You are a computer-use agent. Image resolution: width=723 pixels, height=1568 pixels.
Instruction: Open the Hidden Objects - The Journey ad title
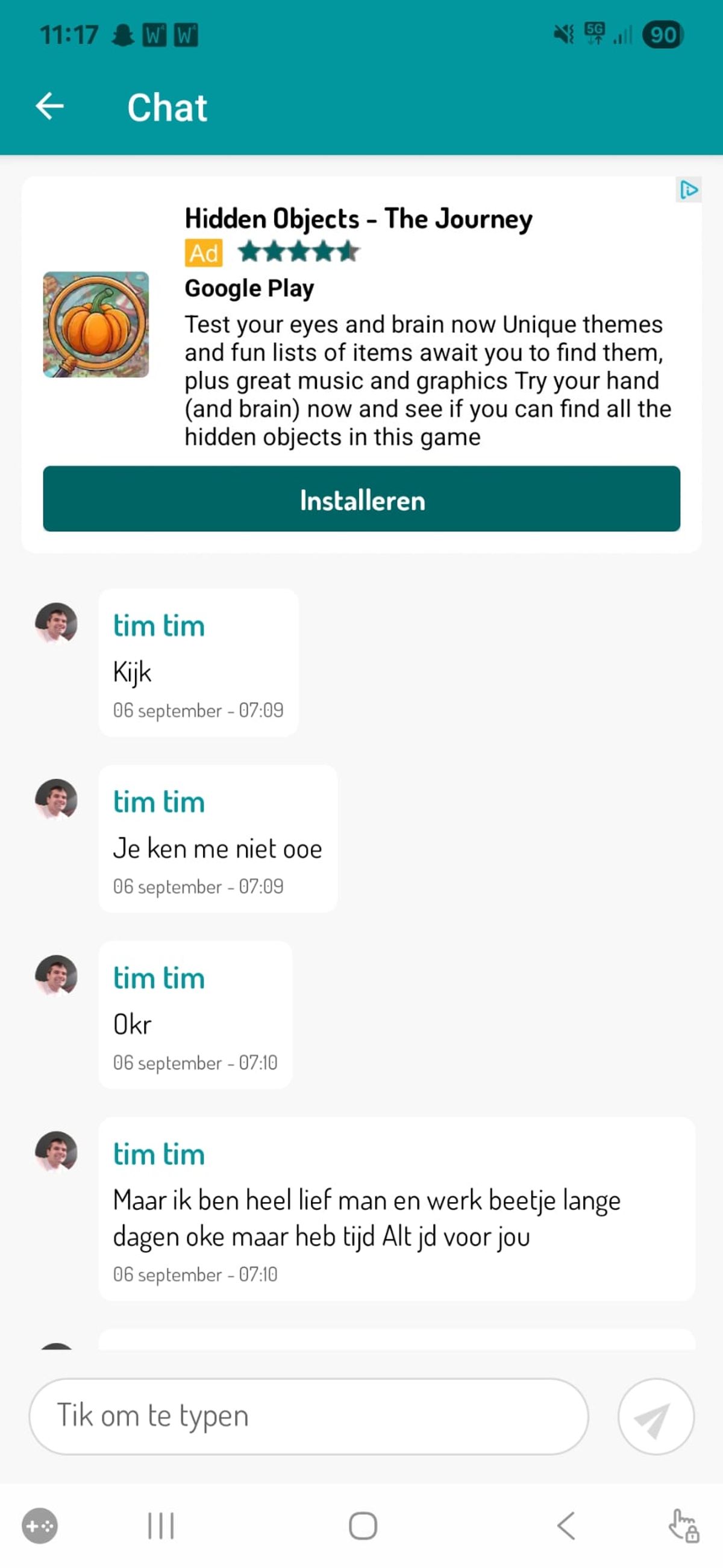pyautogui.click(x=358, y=218)
